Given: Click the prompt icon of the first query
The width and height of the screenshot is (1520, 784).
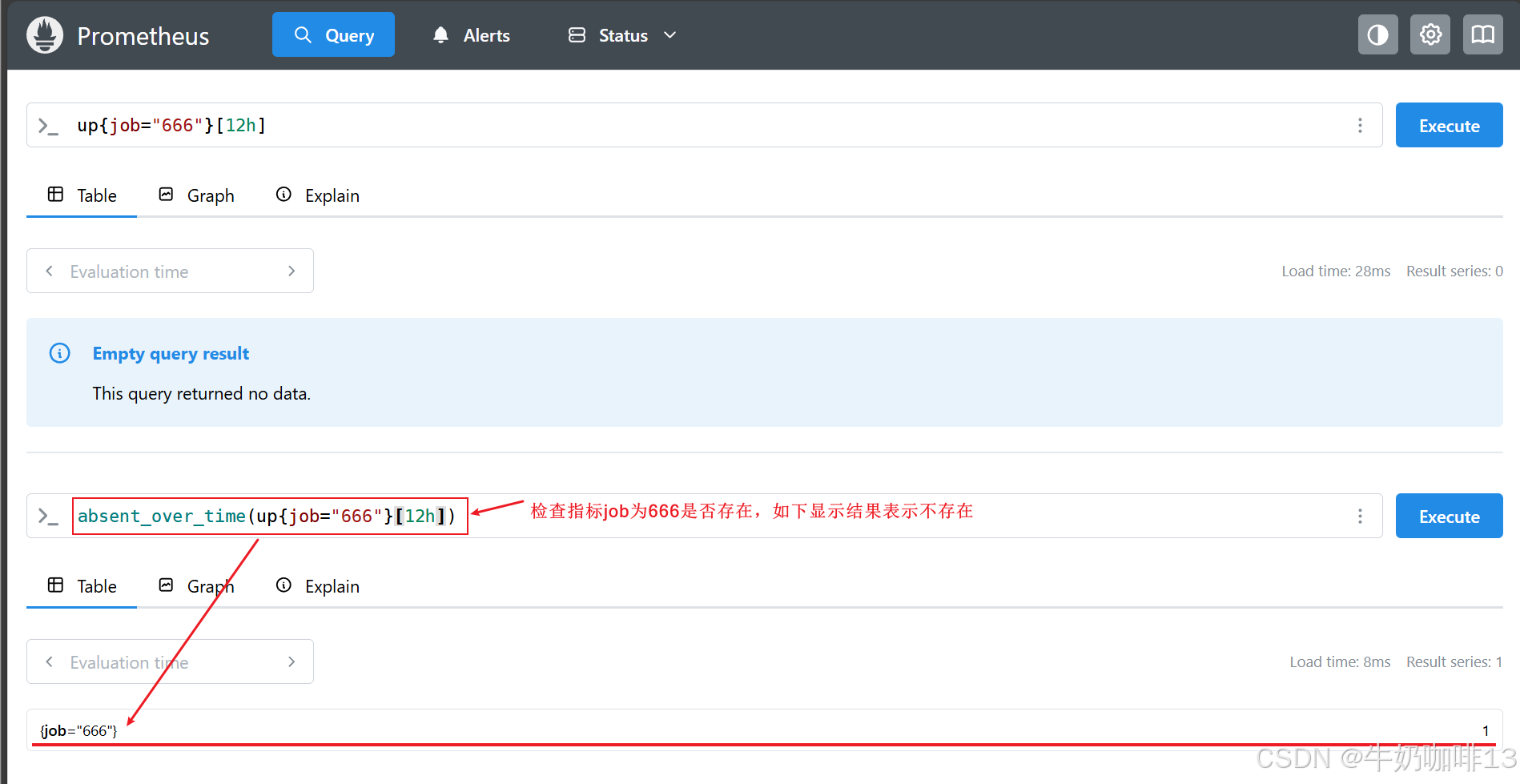Looking at the screenshot, I should click(48, 126).
